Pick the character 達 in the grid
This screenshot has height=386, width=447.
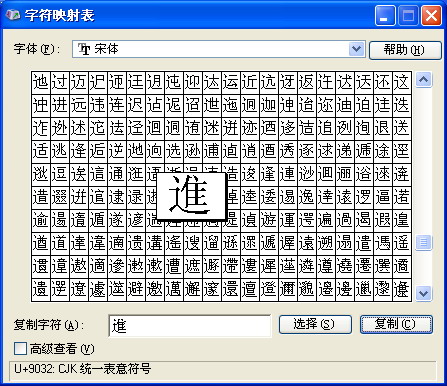tap(79, 243)
